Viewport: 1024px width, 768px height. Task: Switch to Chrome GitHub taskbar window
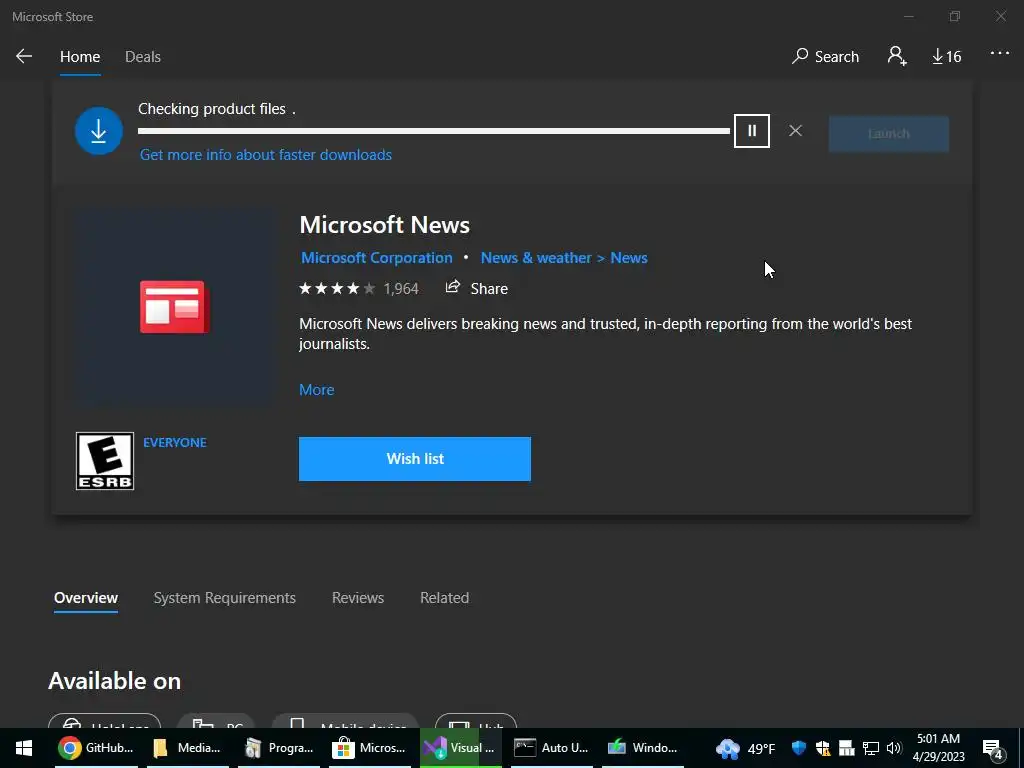(x=96, y=748)
